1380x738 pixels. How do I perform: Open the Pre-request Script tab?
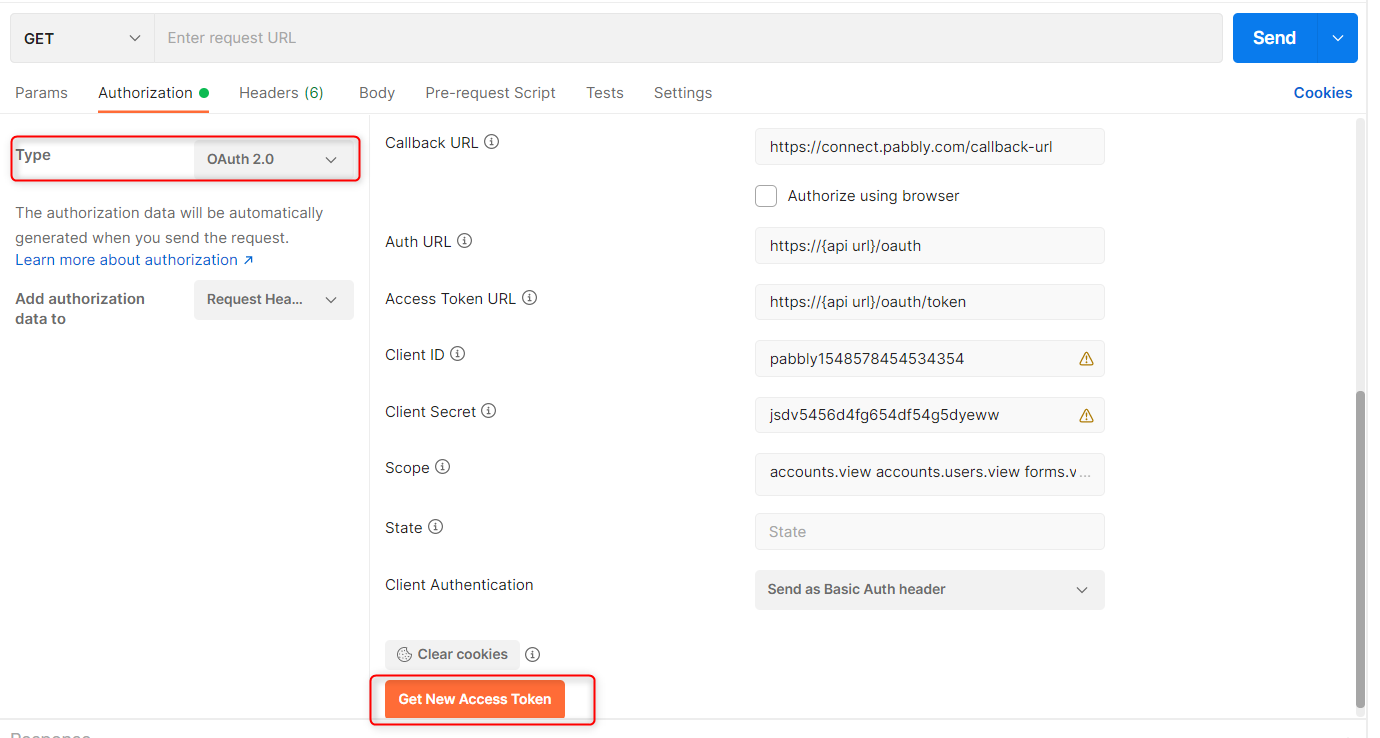pyautogui.click(x=490, y=93)
